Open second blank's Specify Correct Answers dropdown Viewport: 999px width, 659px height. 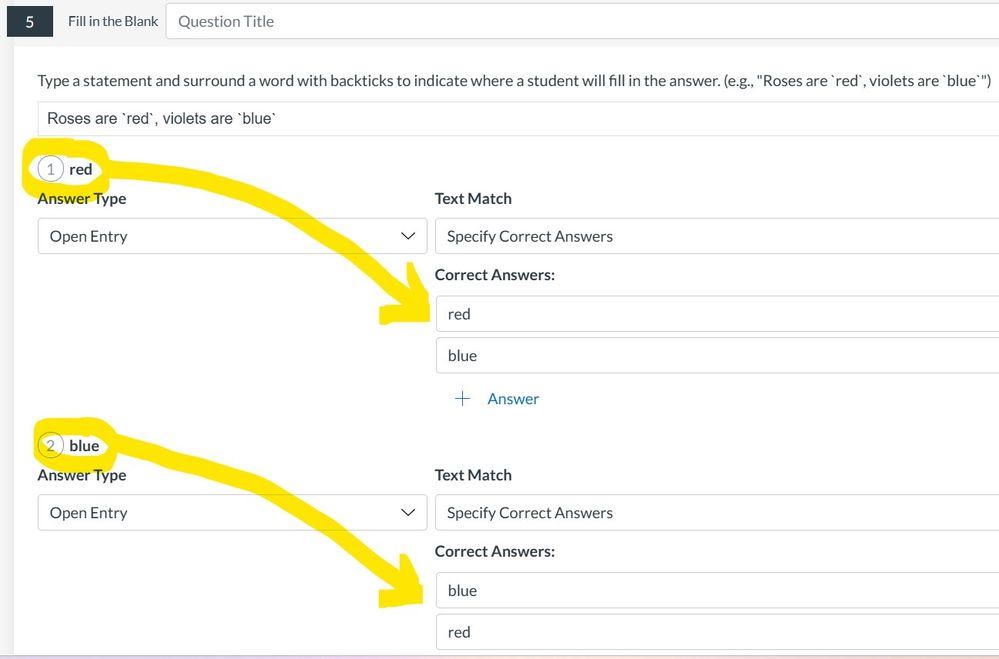tap(715, 513)
